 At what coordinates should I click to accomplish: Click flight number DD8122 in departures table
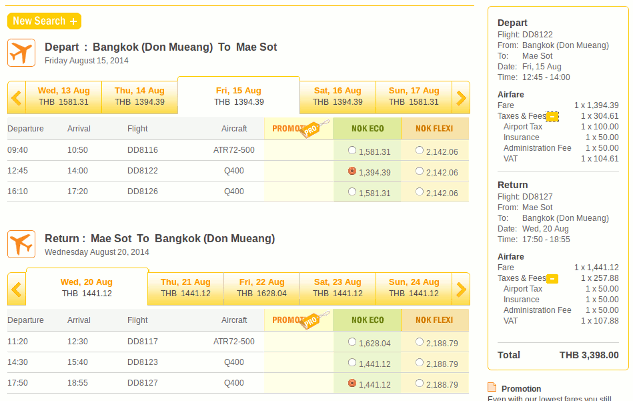pyautogui.click(x=143, y=171)
